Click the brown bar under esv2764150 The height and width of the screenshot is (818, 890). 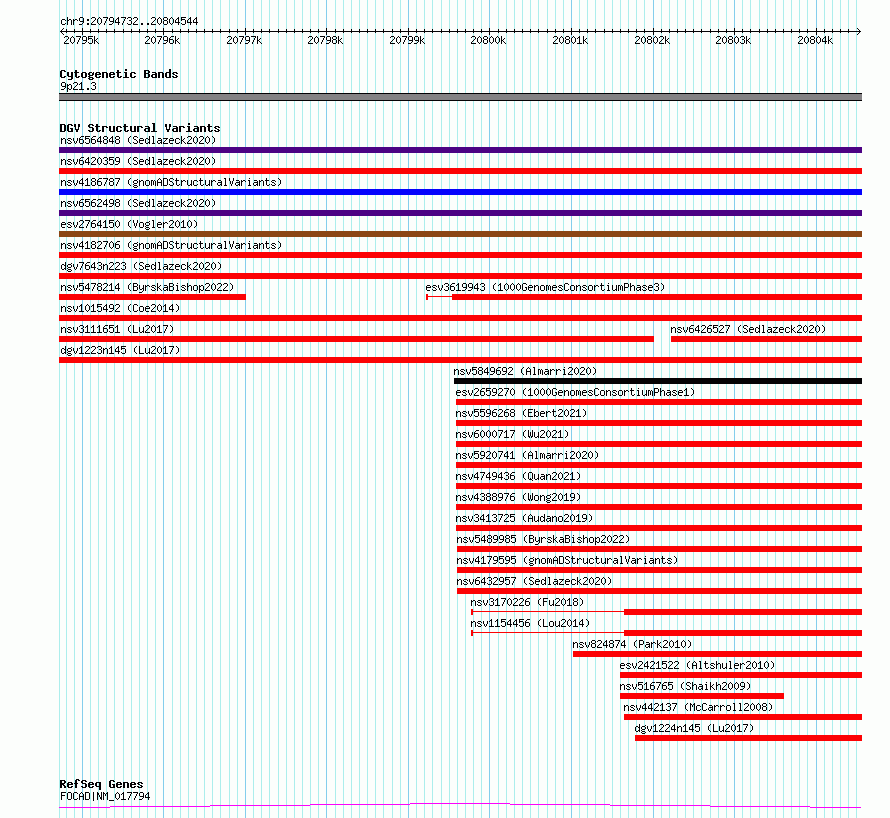(x=460, y=234)
